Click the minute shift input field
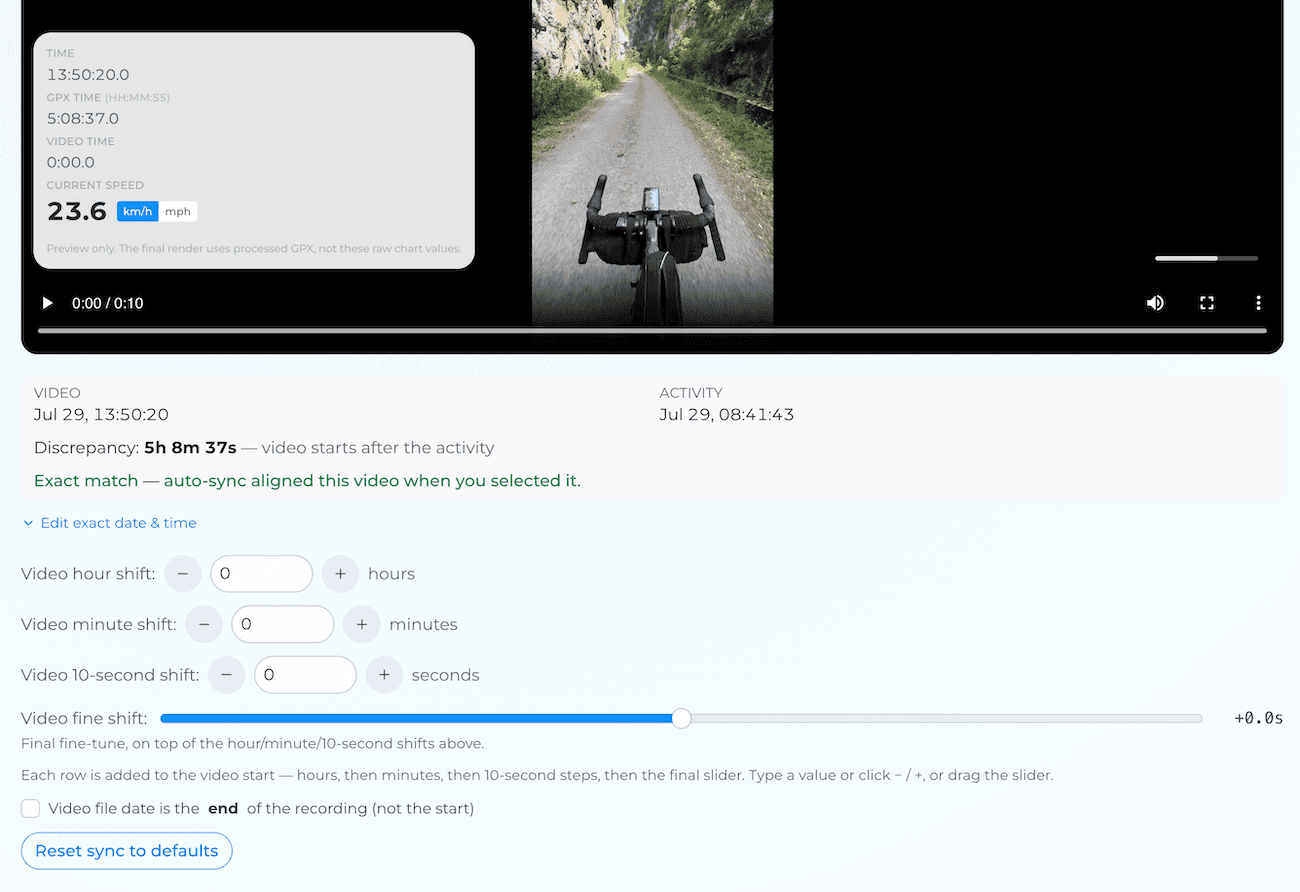The image size is (1300, 892). (283, 624)
